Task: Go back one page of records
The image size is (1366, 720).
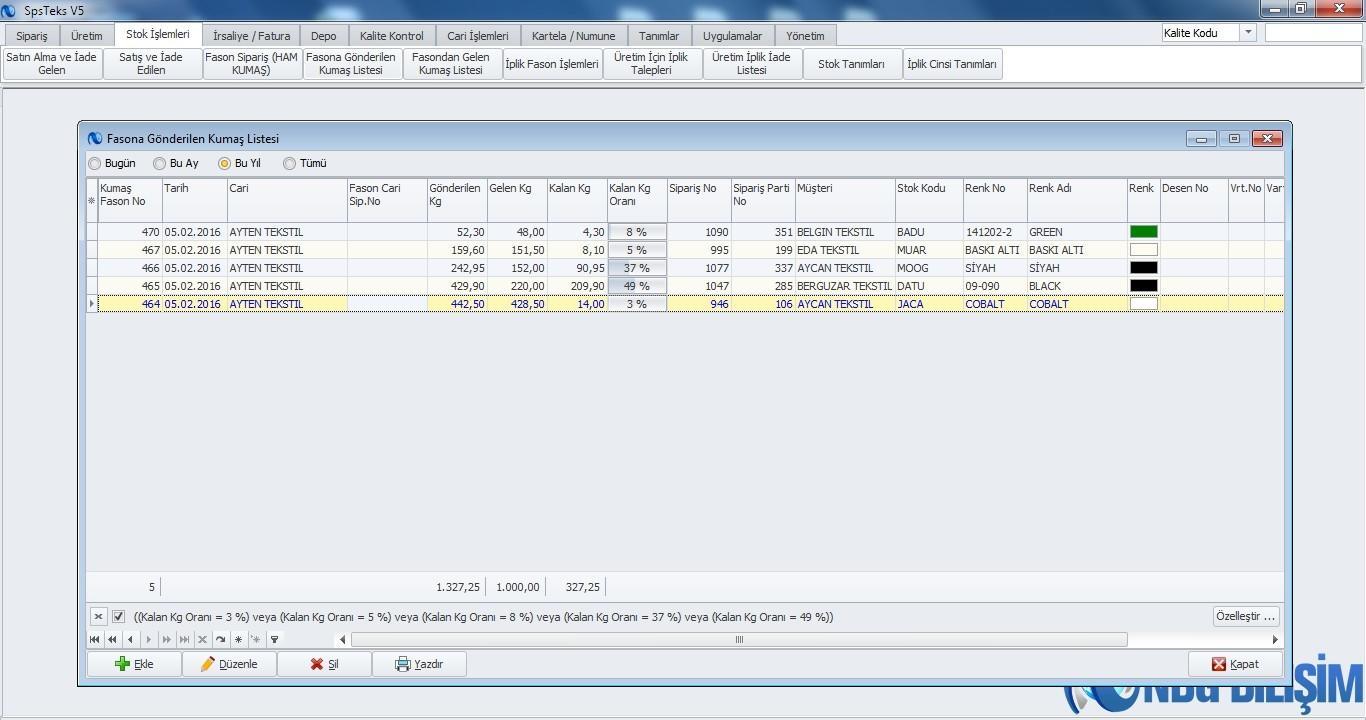Action: 112,639
